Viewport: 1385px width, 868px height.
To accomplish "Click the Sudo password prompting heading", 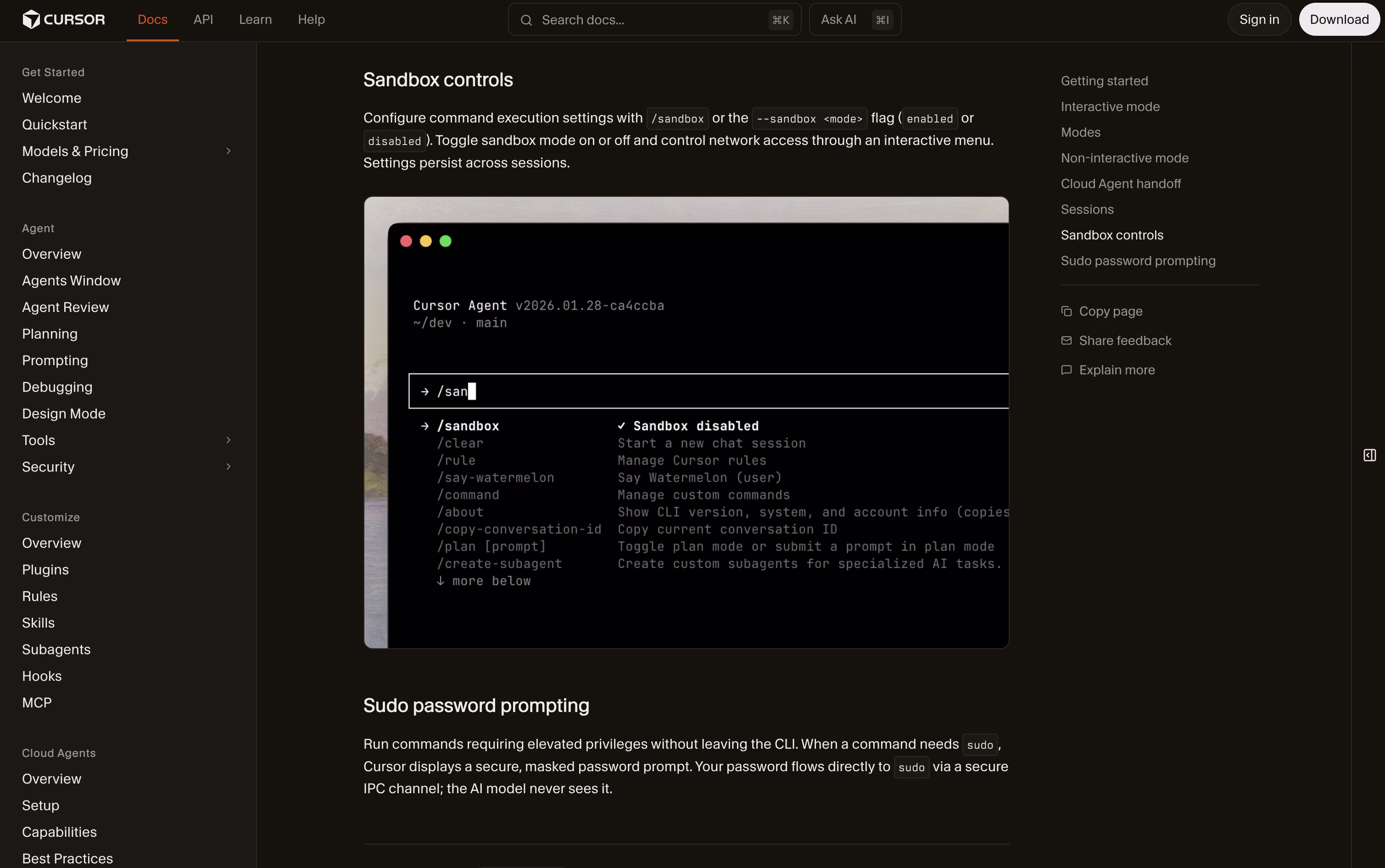I will 476,706.
